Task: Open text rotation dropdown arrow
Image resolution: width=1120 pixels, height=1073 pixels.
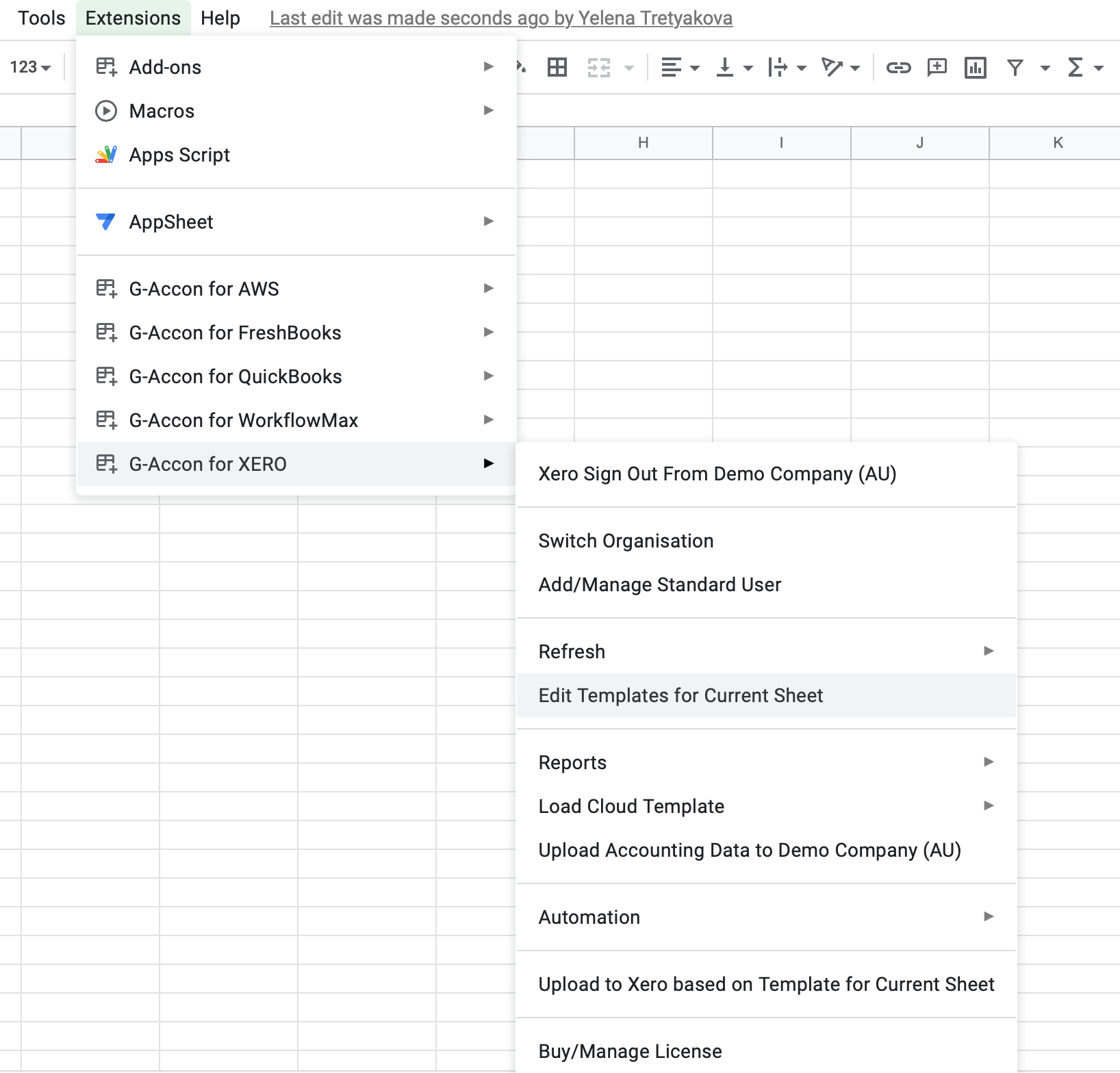Action: click(855, 68)
